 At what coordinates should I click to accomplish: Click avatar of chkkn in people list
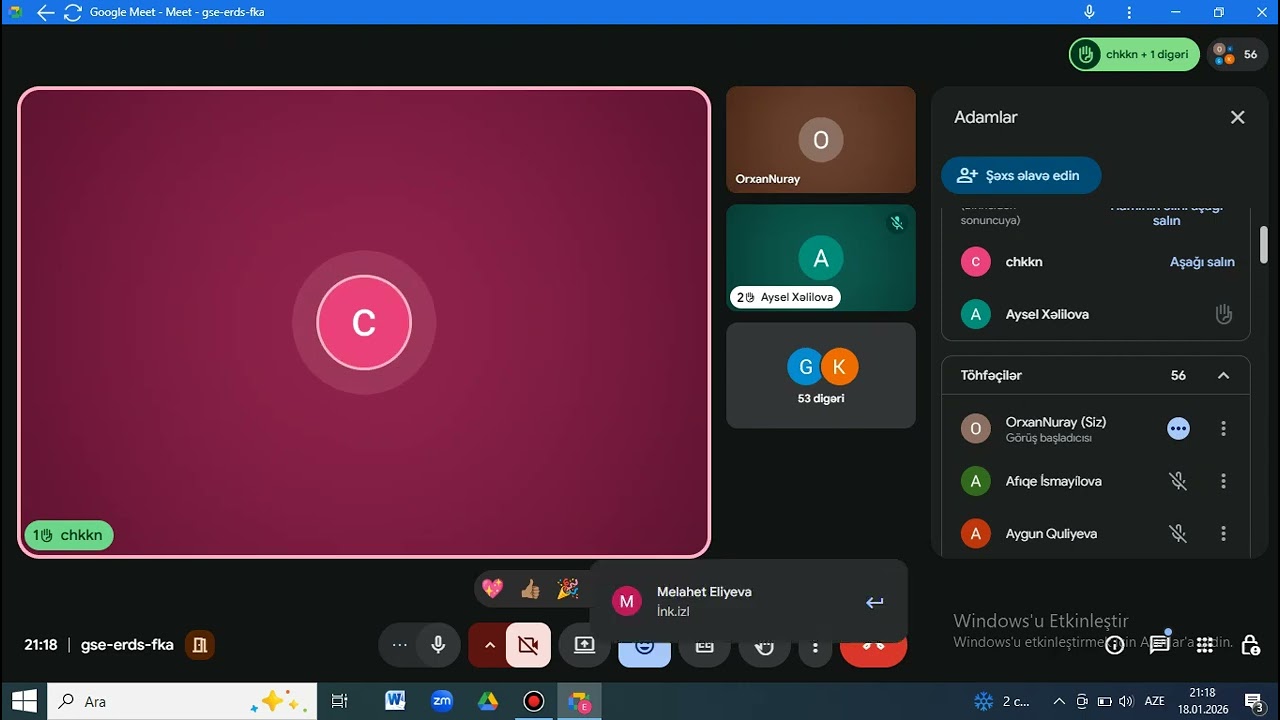pyautogui.click(x=975, y=262)
